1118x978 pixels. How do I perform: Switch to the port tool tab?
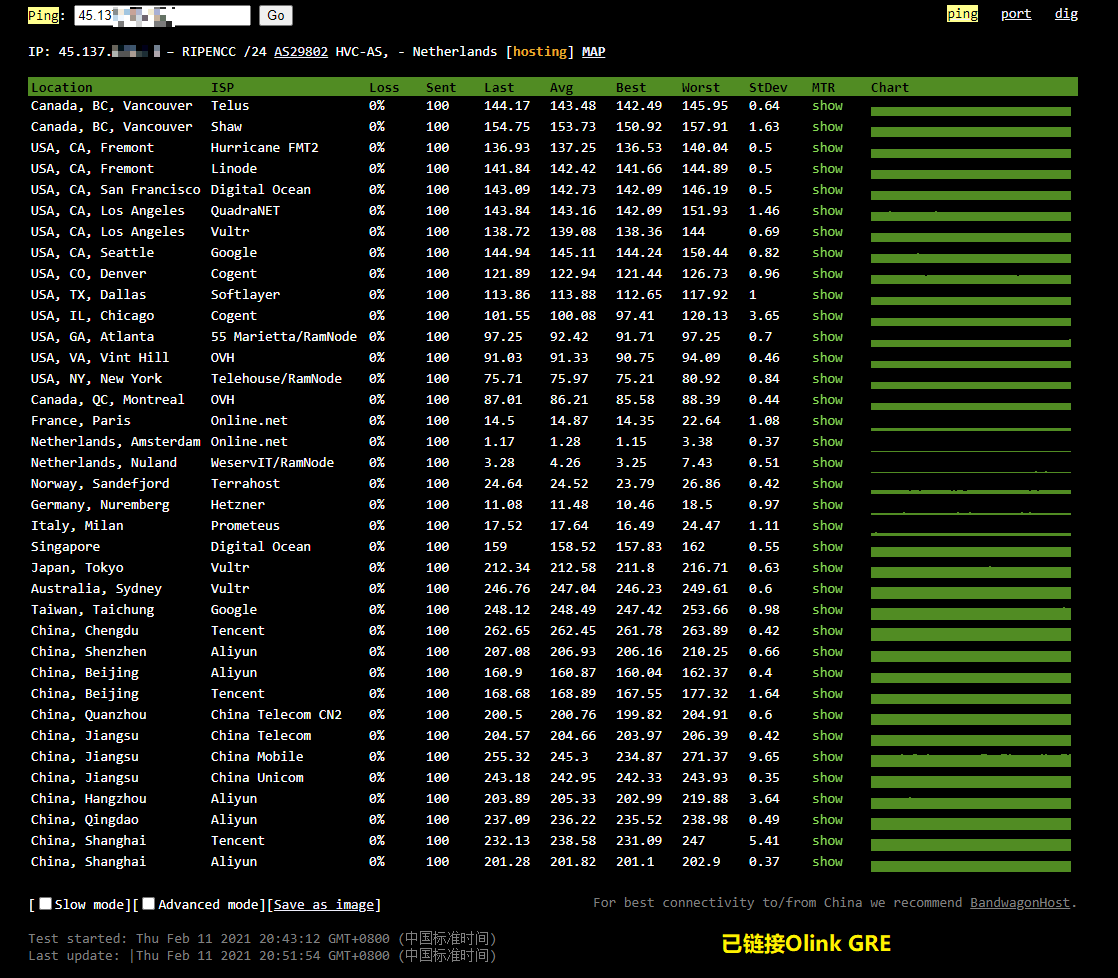(1016, 14)
